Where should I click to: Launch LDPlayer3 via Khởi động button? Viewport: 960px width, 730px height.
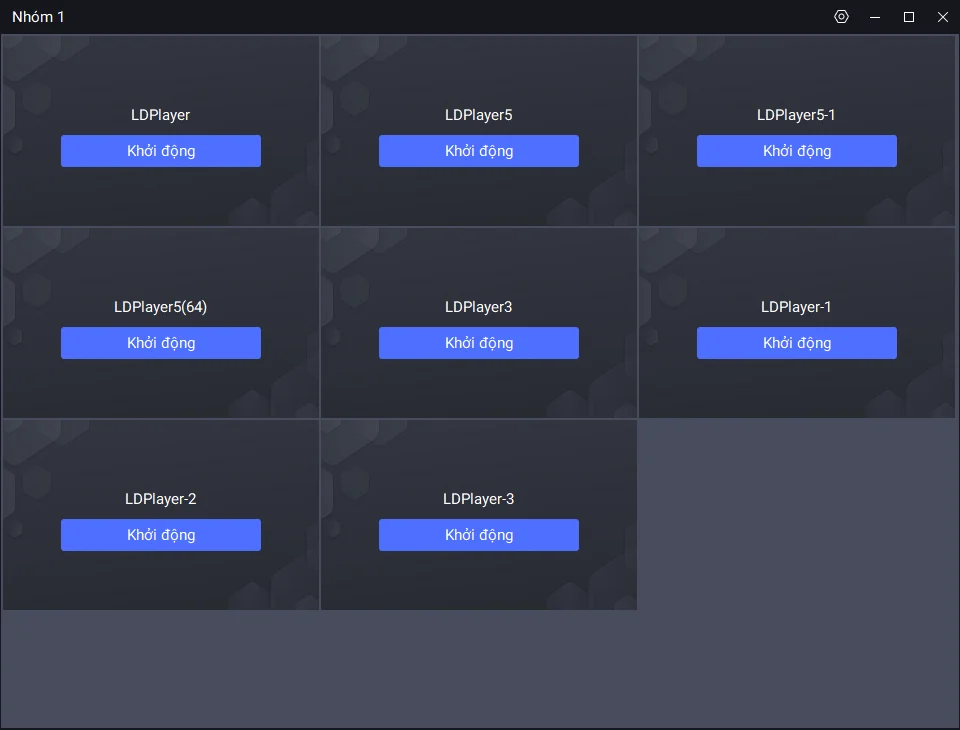point(479,343)
